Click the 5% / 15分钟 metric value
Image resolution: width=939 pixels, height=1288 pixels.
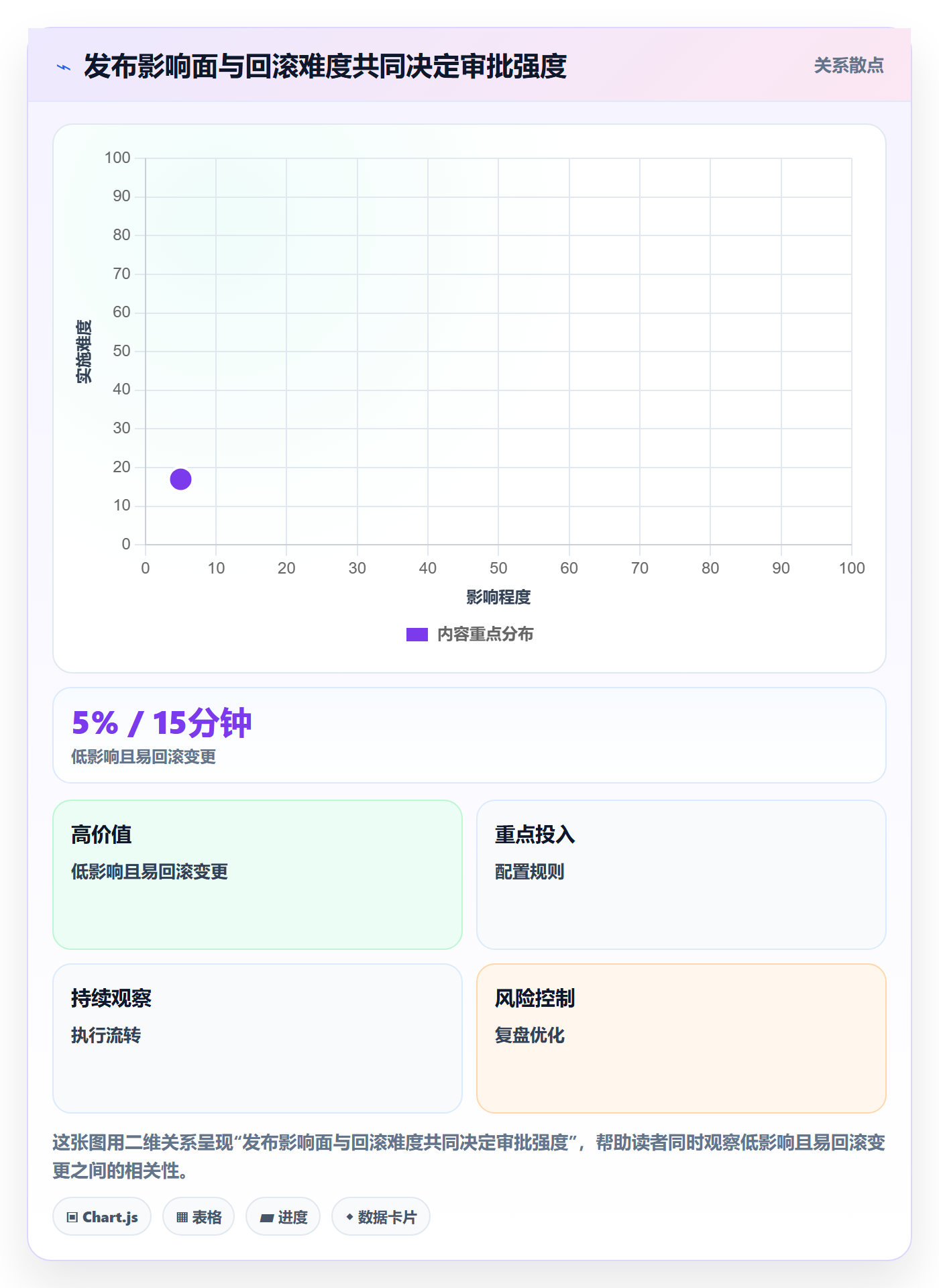[162, 723]
